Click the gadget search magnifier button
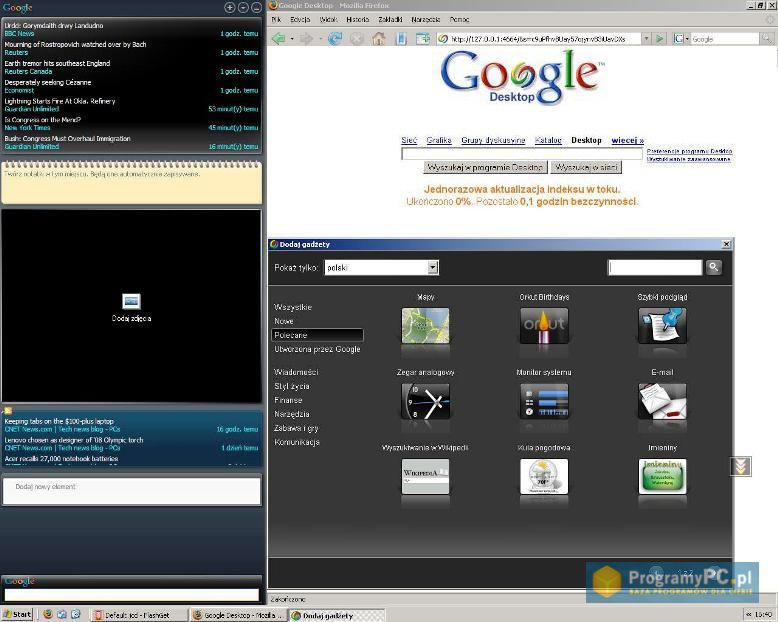778x622 pixels. tap(714, 268)
